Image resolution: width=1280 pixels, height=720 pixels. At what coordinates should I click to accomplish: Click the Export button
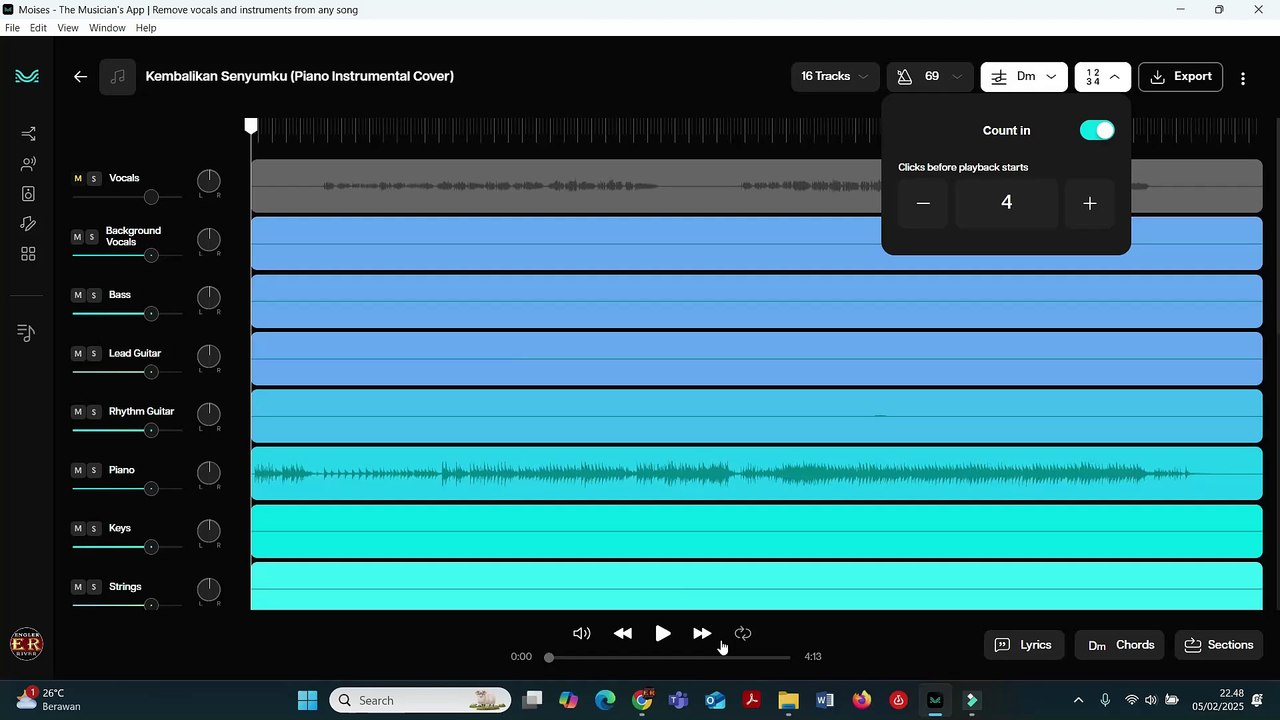click(1181, 77)
